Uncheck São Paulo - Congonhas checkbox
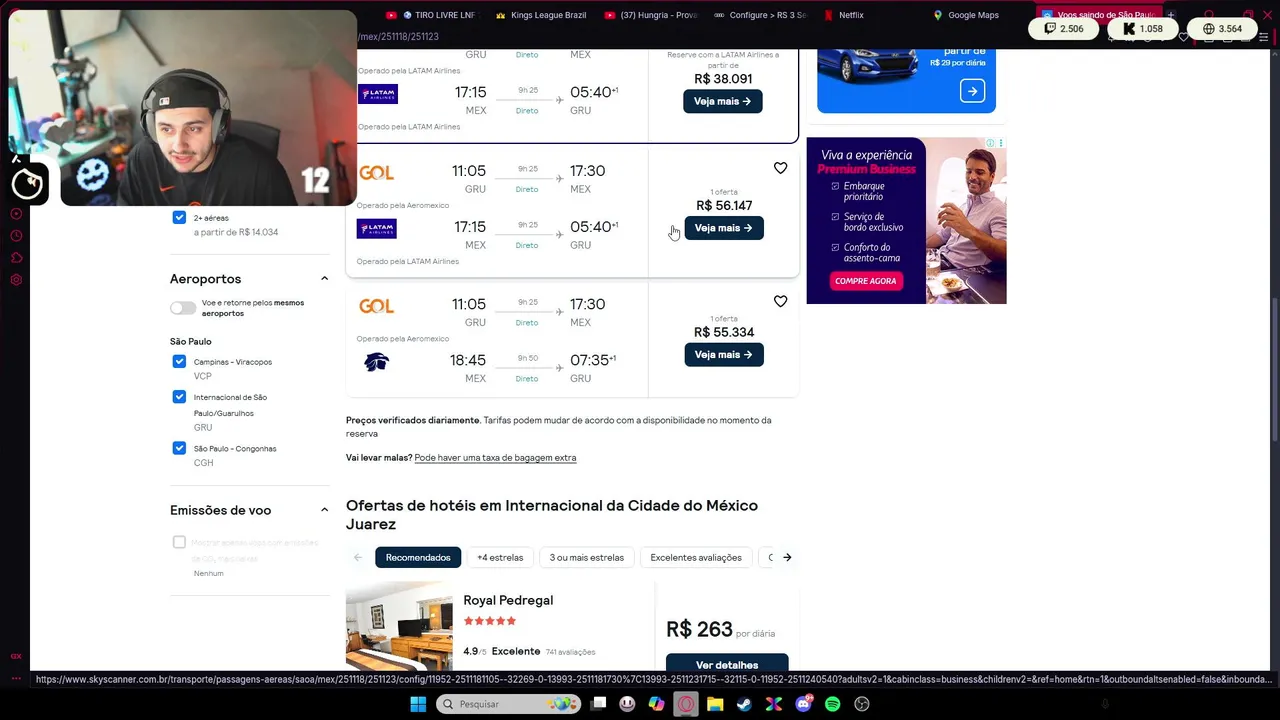1280x720 pixels. (179, 448)
